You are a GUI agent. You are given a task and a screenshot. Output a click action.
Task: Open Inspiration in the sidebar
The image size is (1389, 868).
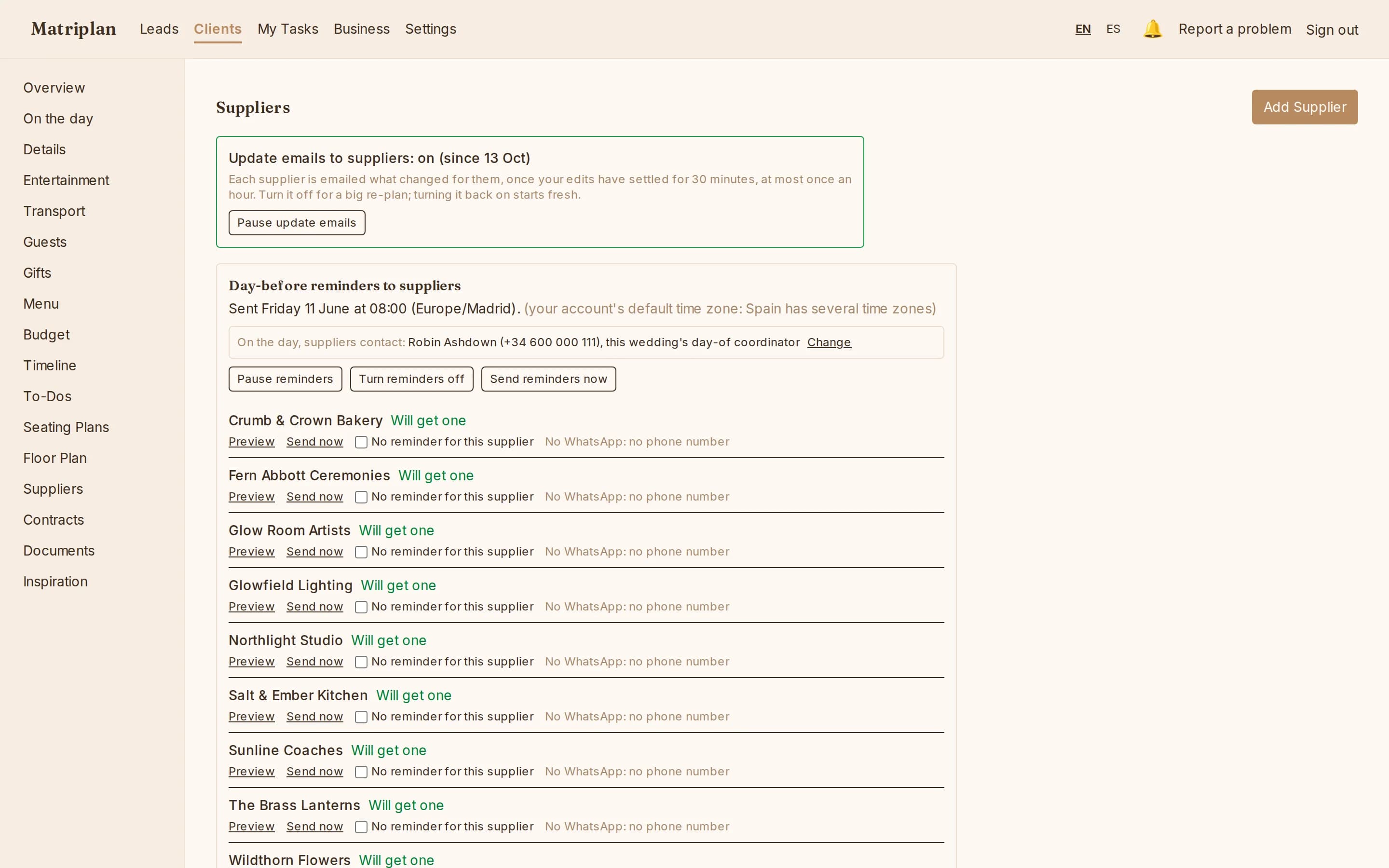(x=55, y=582)
